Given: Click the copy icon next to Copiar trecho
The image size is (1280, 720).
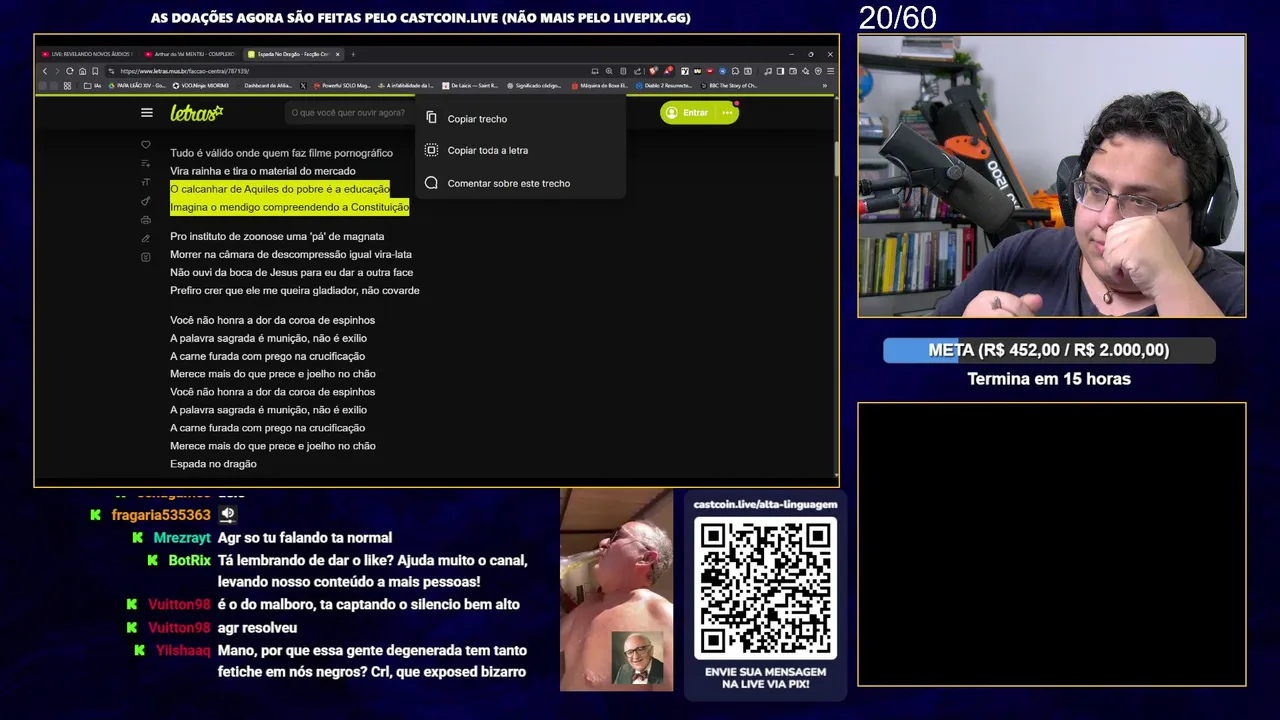Looking at the screenshot, I should coord(431,118).
